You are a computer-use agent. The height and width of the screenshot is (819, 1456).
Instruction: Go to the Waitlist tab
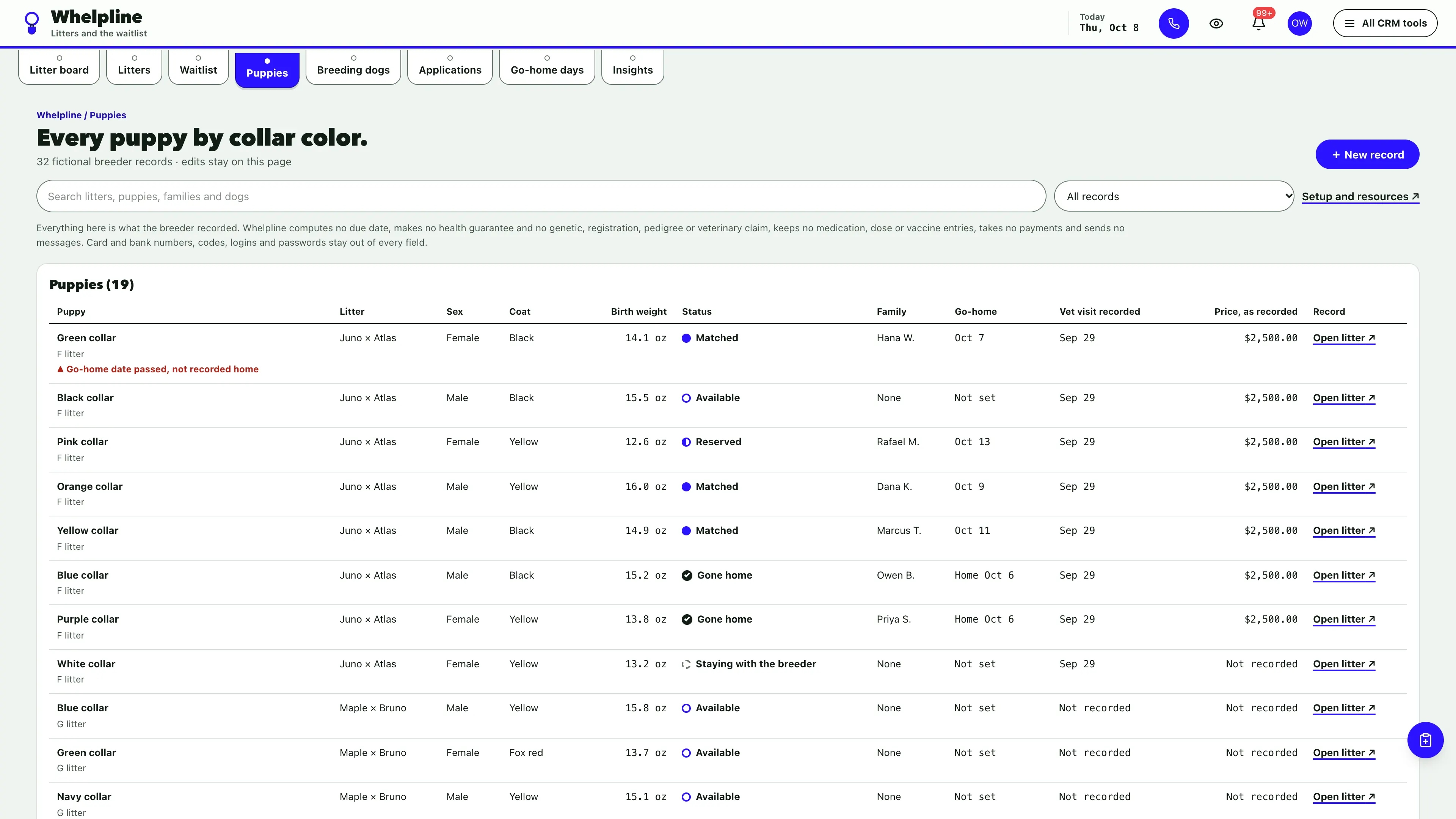(198, 67)
